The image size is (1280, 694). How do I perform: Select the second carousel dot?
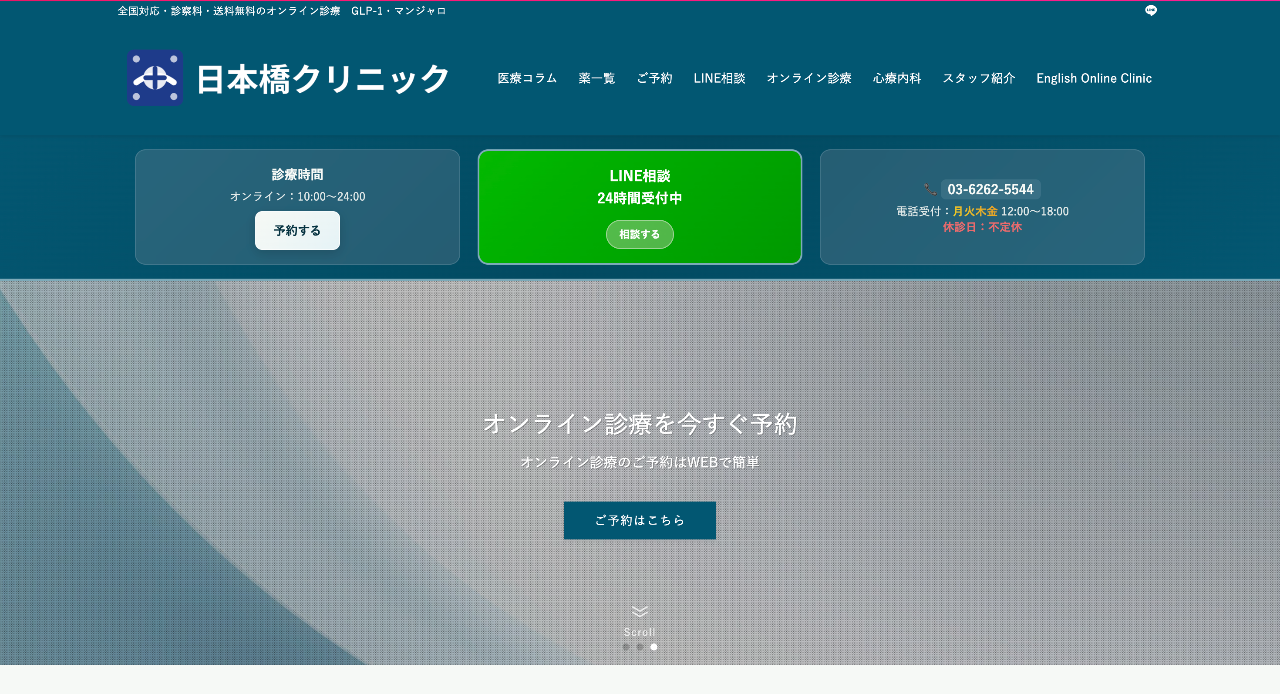click(639, 647)
